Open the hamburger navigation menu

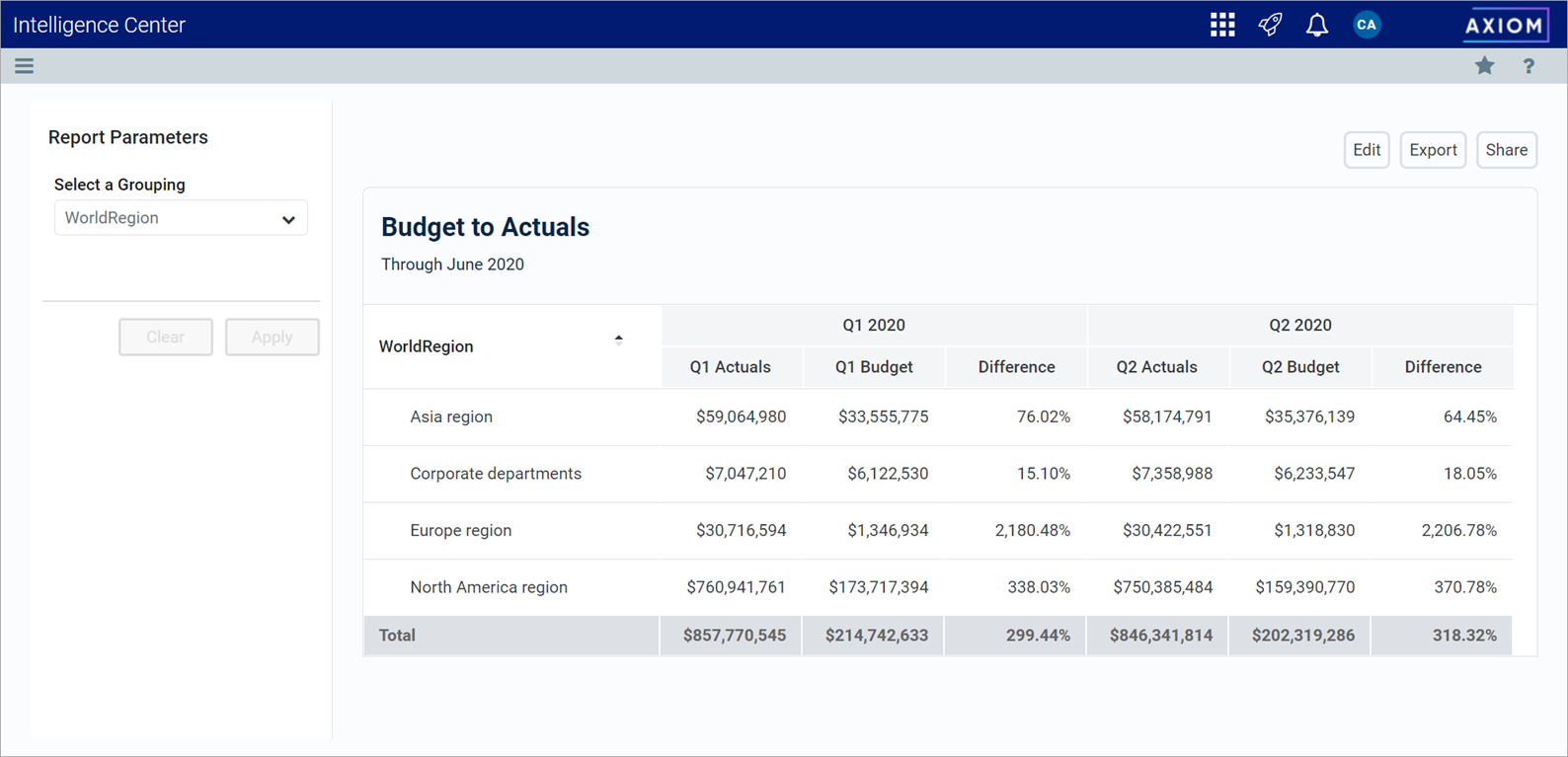coord(25,66)
